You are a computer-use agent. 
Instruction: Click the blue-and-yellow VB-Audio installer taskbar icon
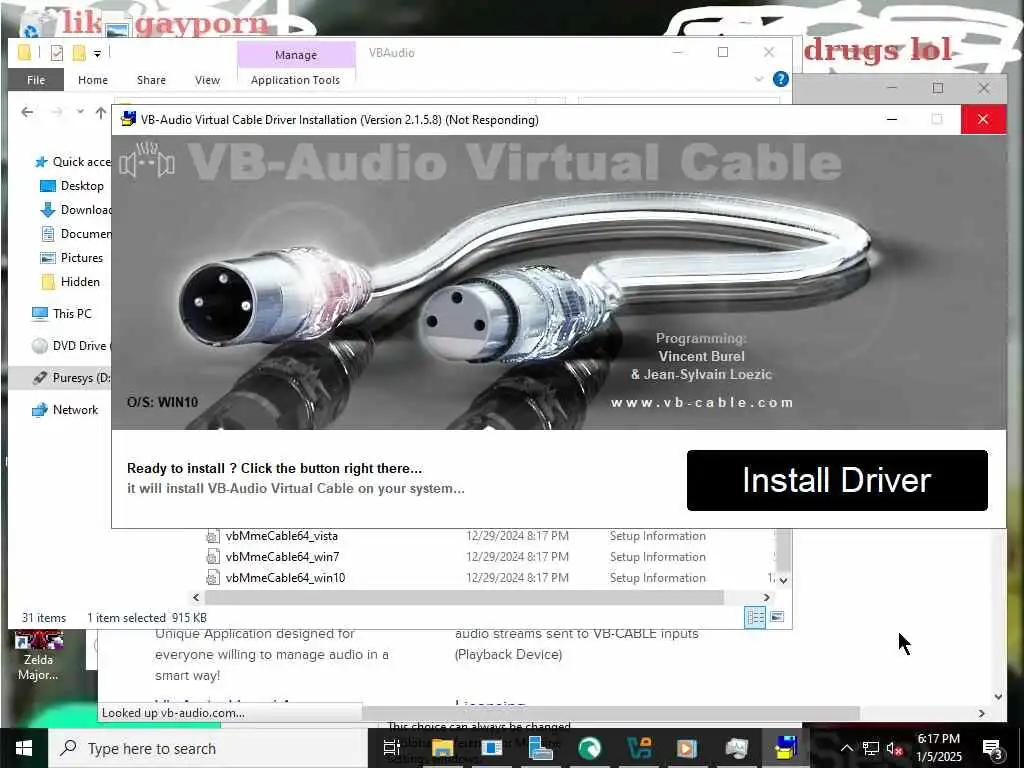(786, 748)
